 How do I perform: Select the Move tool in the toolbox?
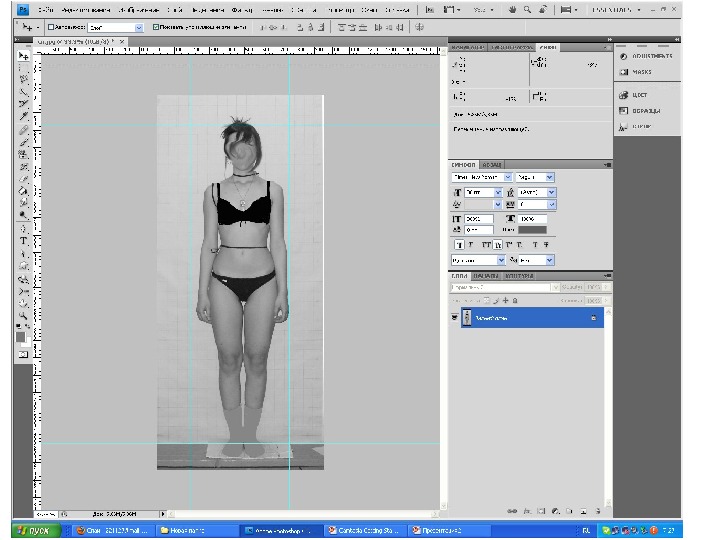23,55
